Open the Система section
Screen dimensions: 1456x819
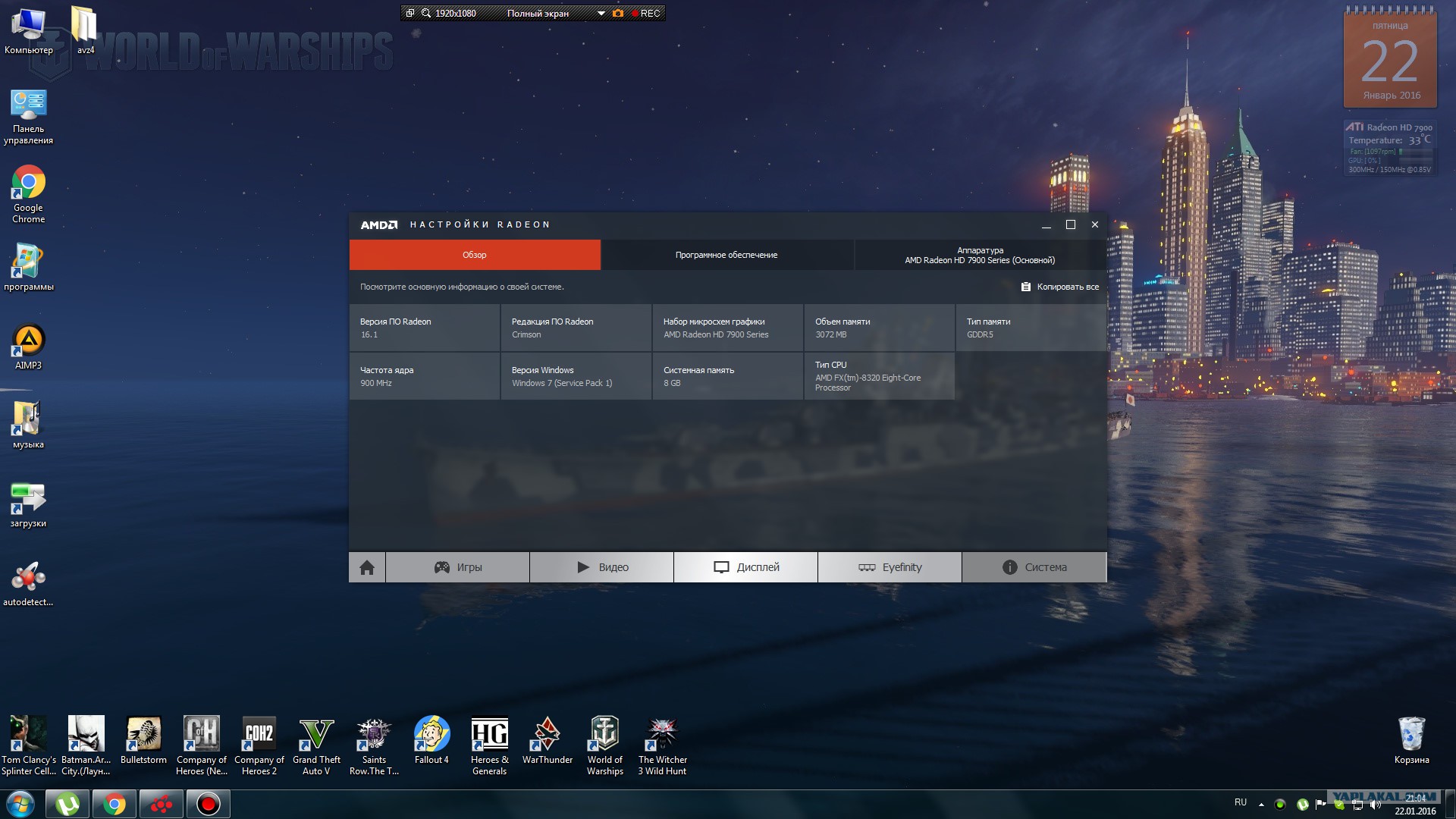[x=1034, y=567]
